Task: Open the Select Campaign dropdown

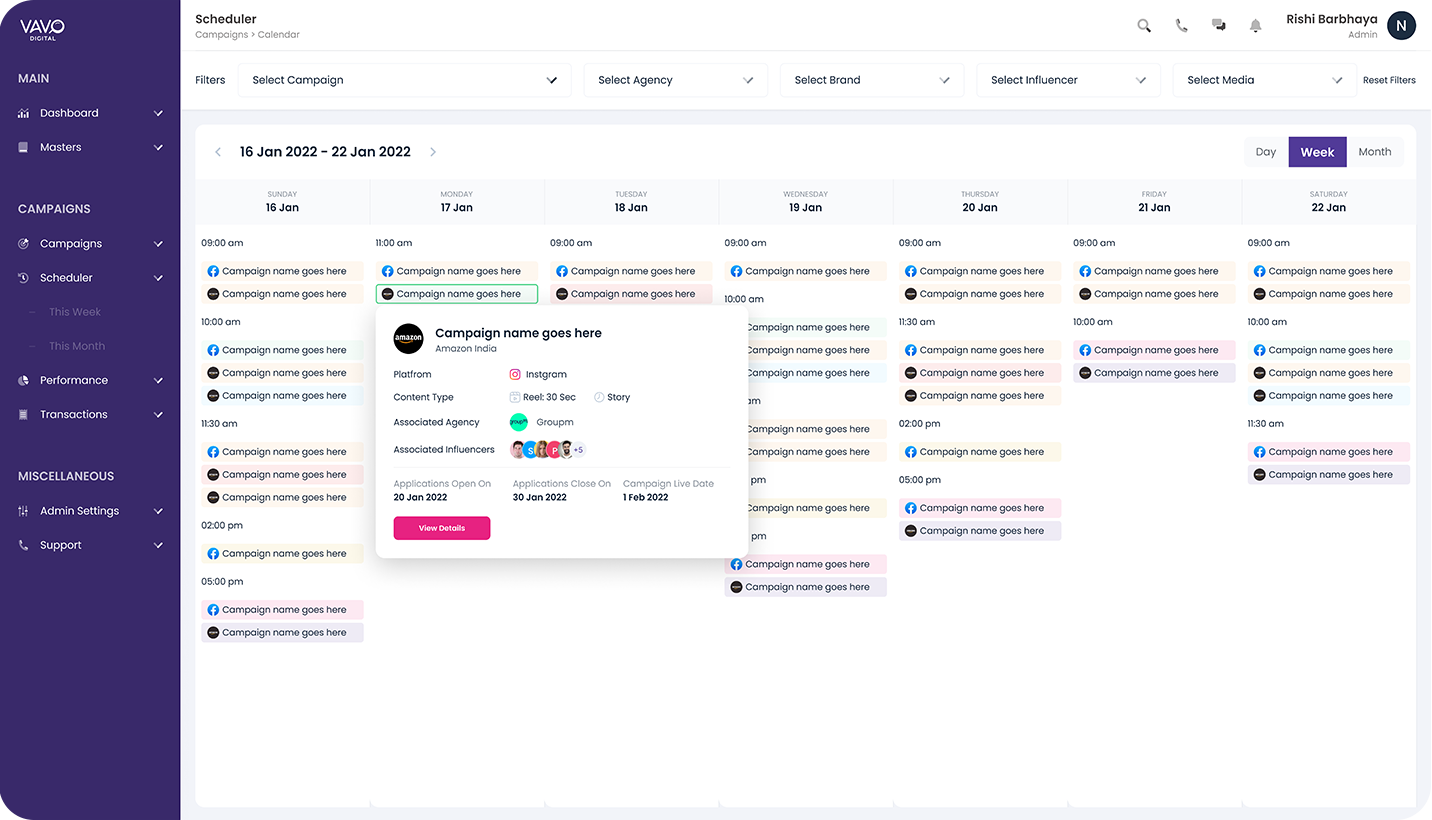Action: 404,80
